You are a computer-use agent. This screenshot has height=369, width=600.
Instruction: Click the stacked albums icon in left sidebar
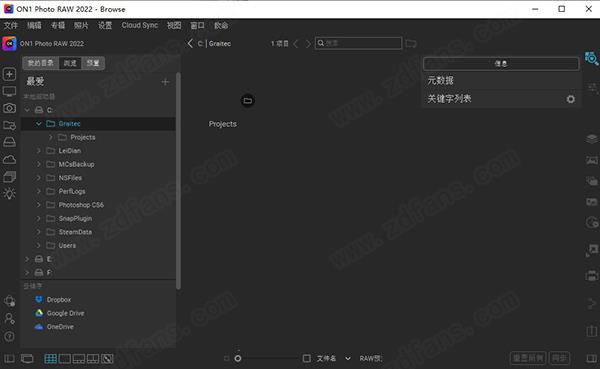click(x=10, y=176)
